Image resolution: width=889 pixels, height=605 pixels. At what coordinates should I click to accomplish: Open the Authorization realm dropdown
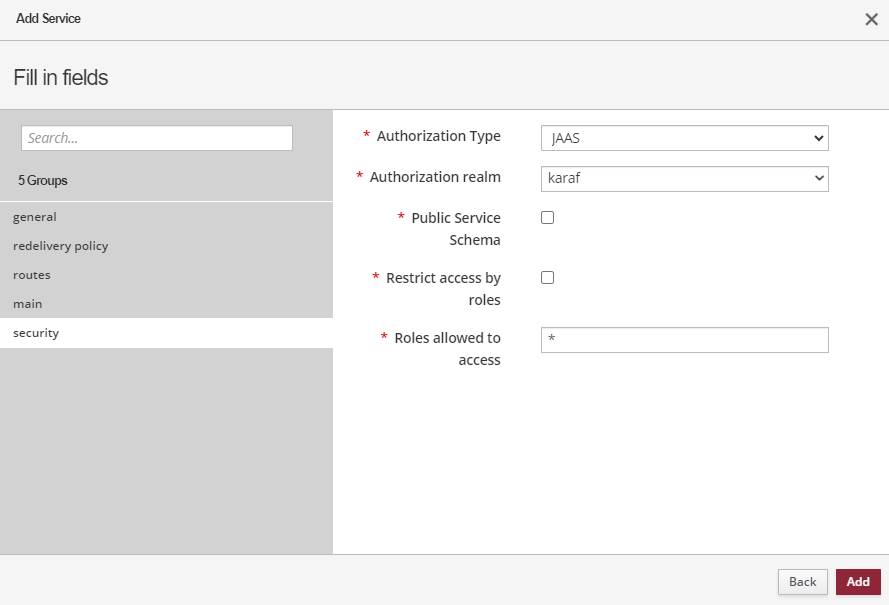(x=684, y=179)
